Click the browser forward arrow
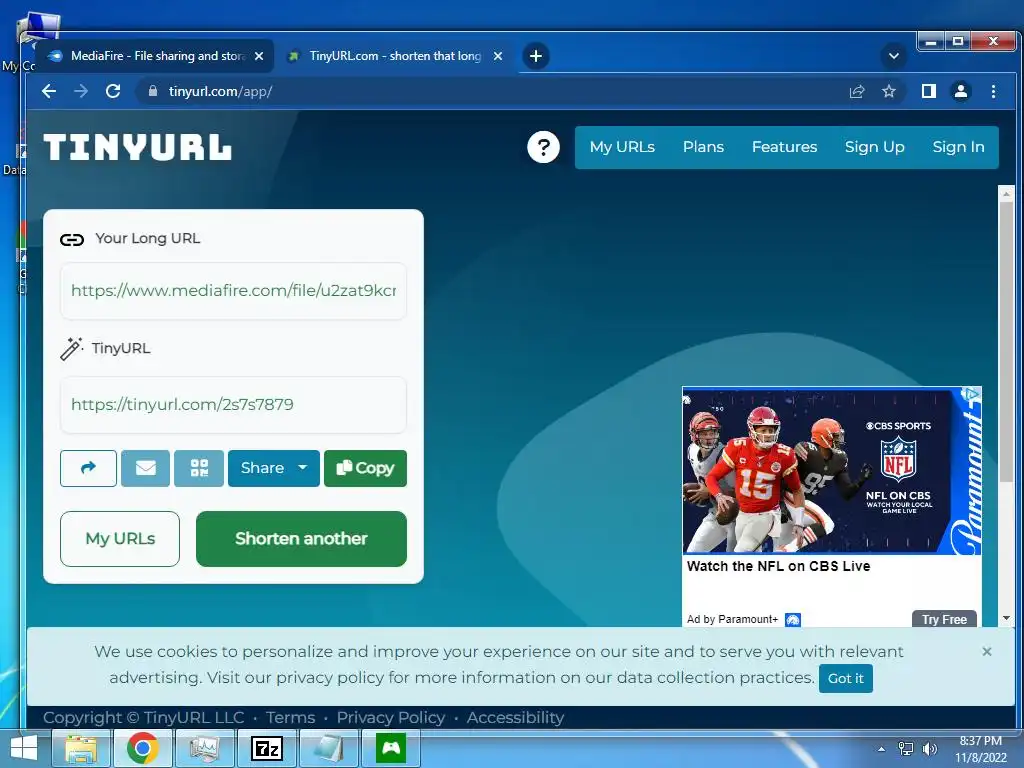 point(81,91)
